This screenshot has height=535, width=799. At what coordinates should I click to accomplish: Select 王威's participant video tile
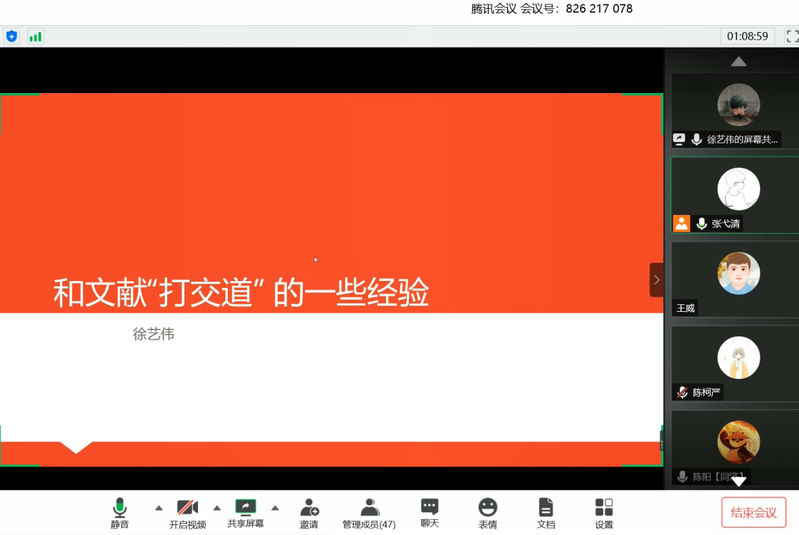(735, 278)
